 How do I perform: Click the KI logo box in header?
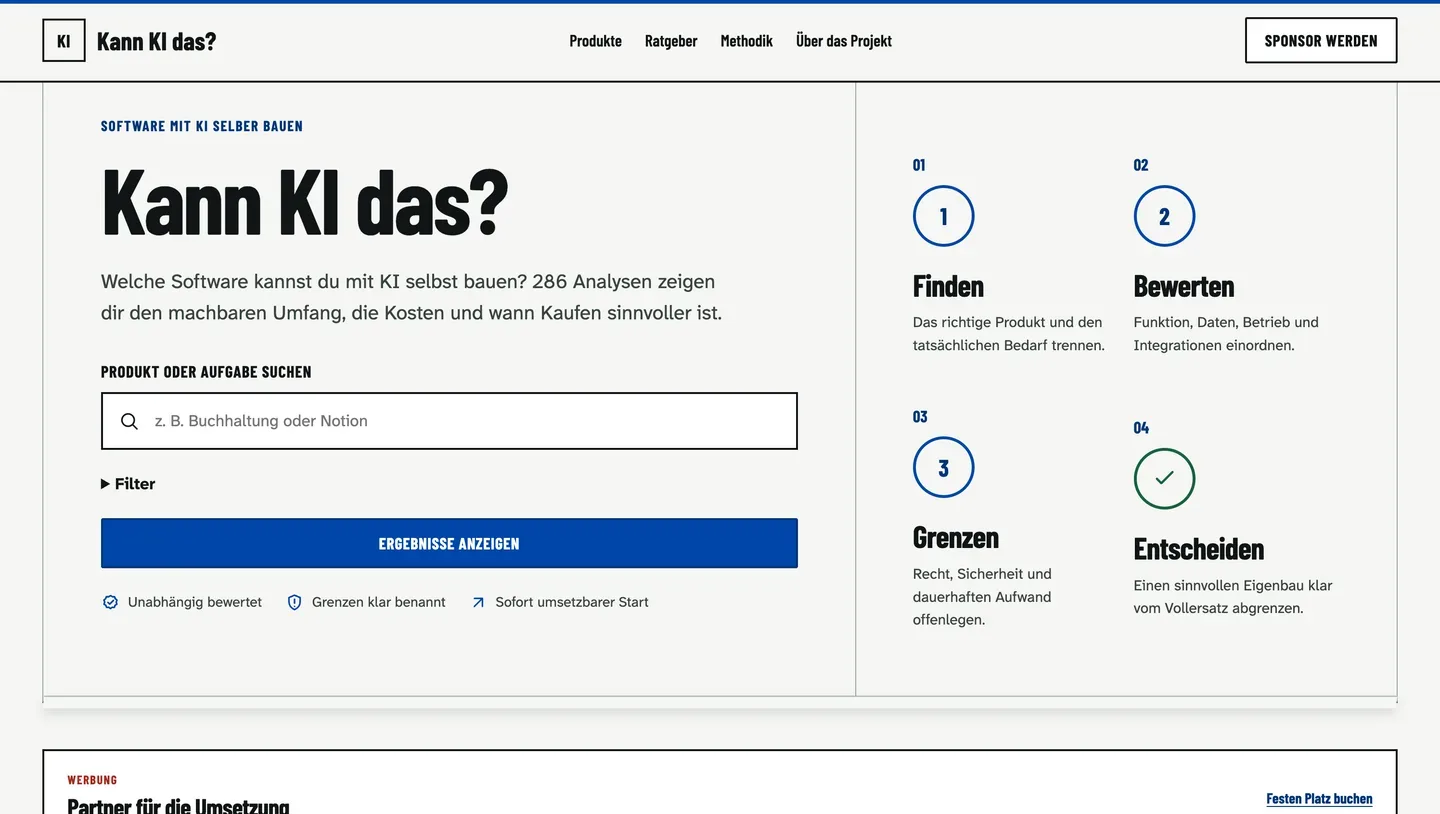pos(64,41)
